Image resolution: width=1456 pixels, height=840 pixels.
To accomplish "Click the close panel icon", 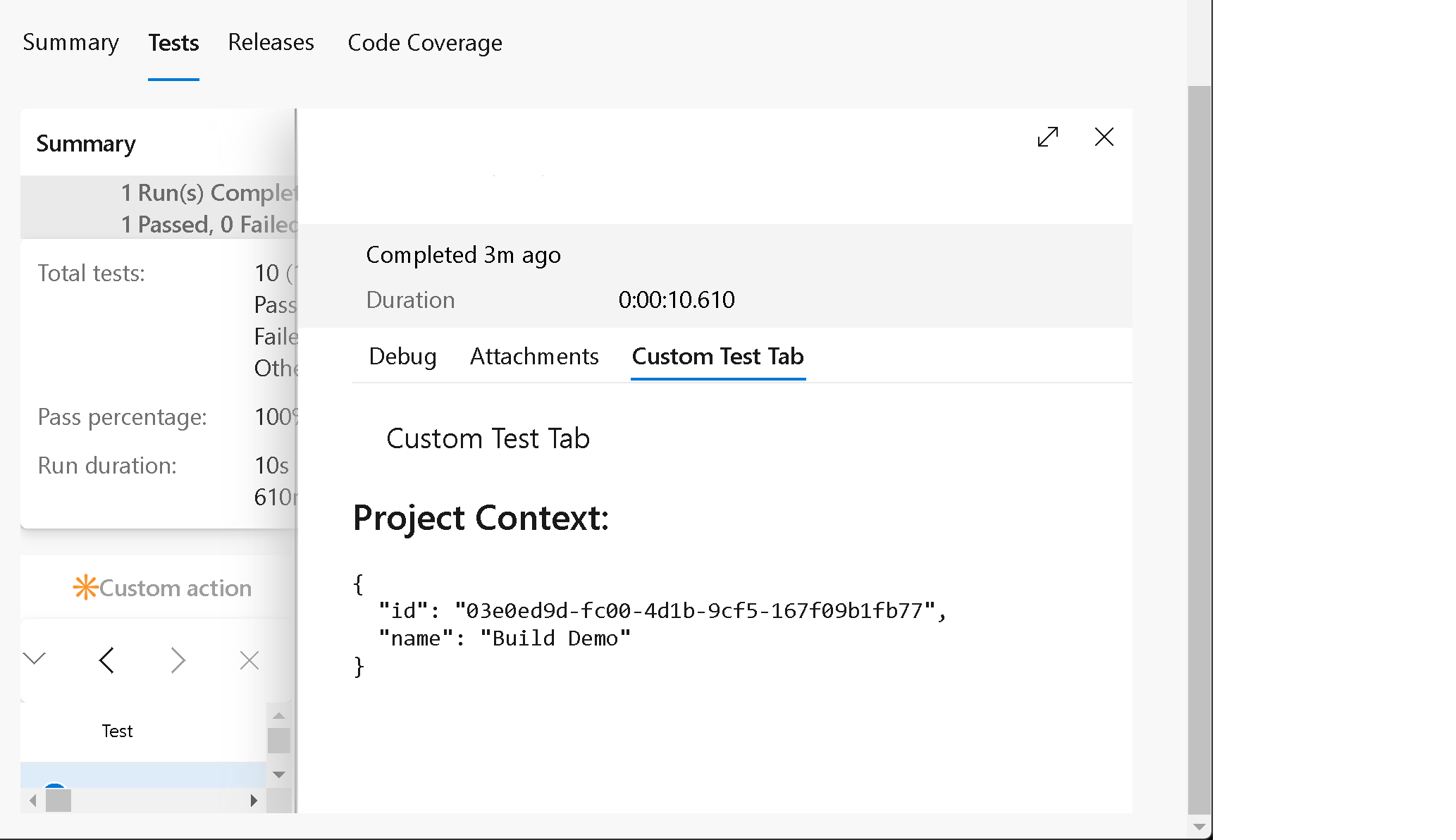I will point(1103,137).
